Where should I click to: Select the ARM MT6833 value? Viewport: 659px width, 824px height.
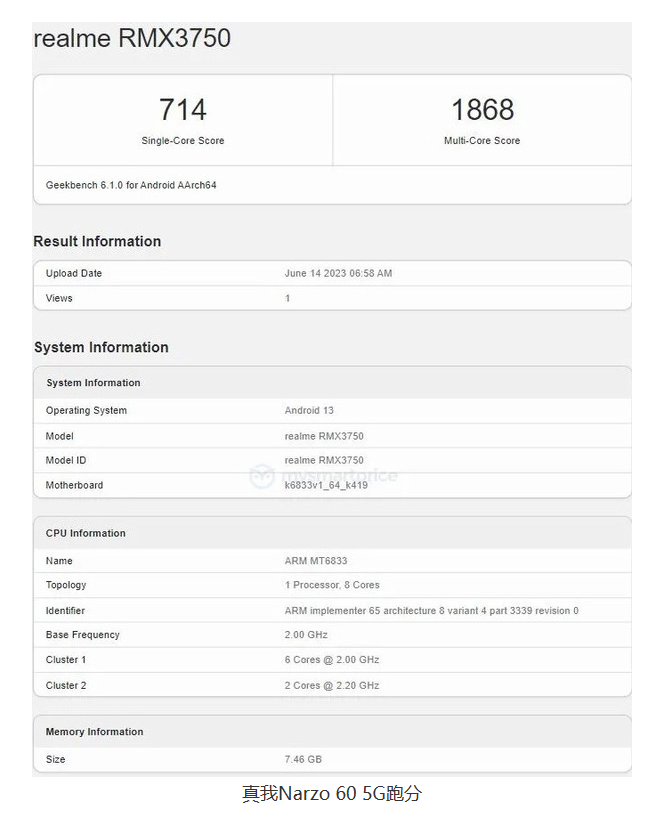point(316,561)
